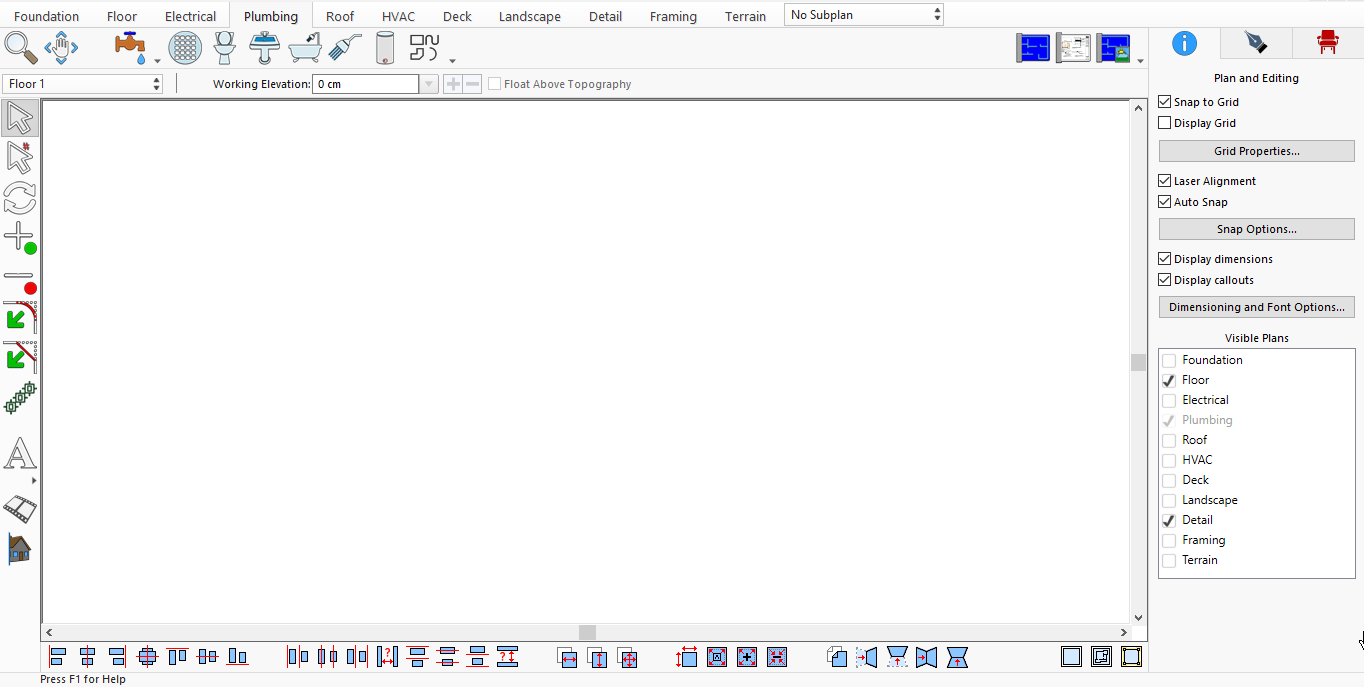Viewport: 1364px width, 687px height.
Task: Uncheck Snap to Grid
Action: click(1164, 102)
